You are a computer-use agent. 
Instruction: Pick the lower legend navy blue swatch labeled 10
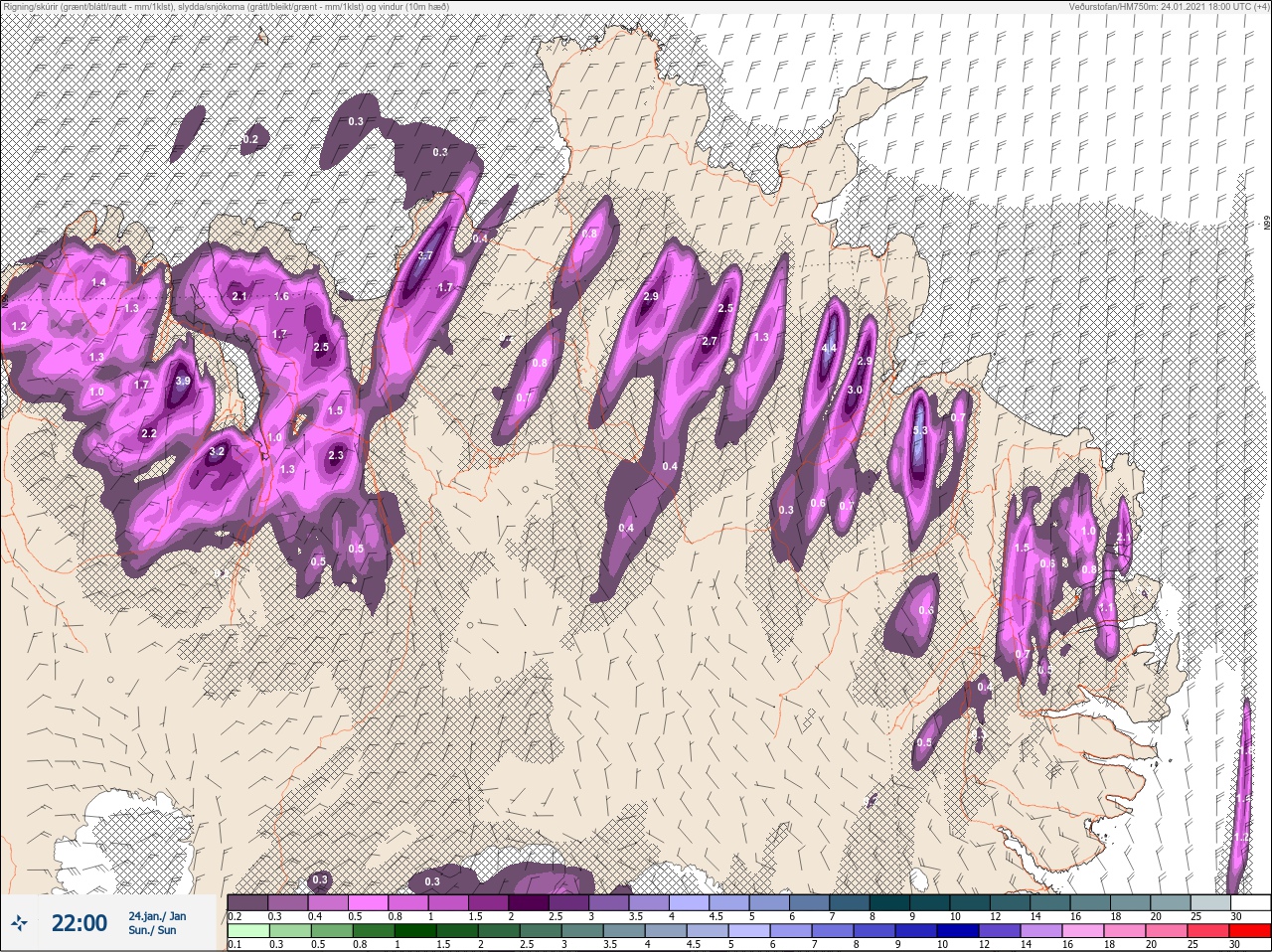point(958,931)
